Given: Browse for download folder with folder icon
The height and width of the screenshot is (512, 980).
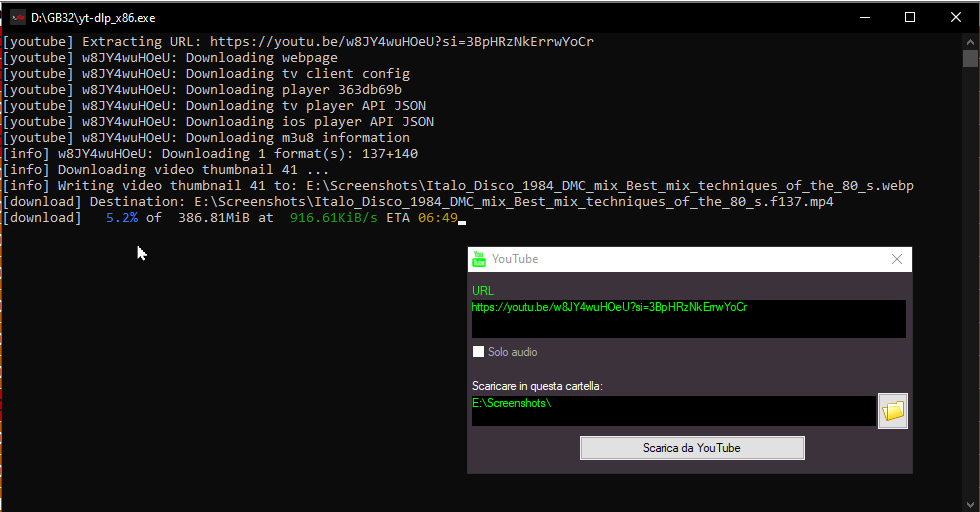Looking at the screenshot, I should [x=892, y=411].
